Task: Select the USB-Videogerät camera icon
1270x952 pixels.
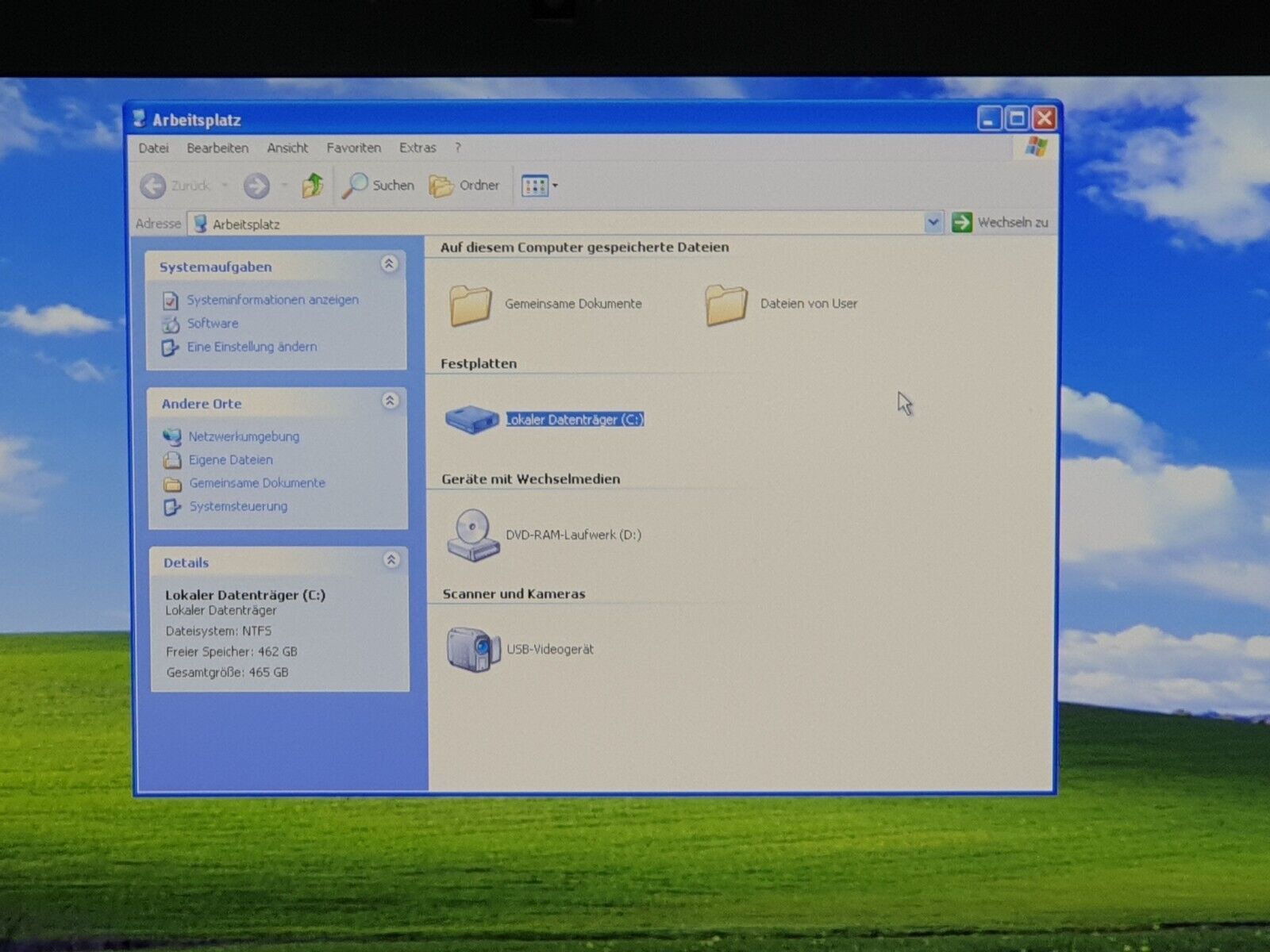Action: pyautogui.click(x=473, y=650)
